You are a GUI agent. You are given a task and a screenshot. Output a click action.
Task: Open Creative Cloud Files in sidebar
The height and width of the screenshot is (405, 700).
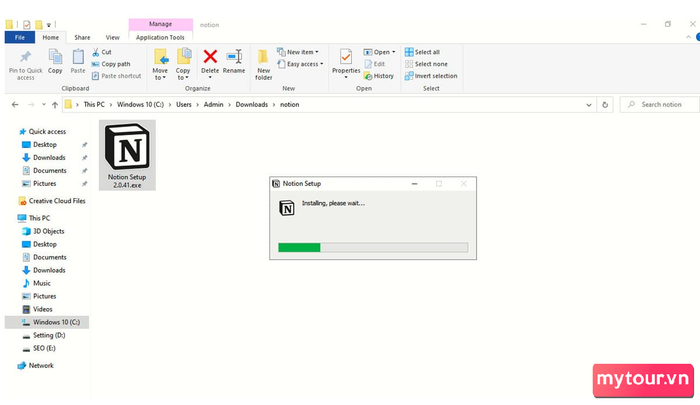coord(57,201)
